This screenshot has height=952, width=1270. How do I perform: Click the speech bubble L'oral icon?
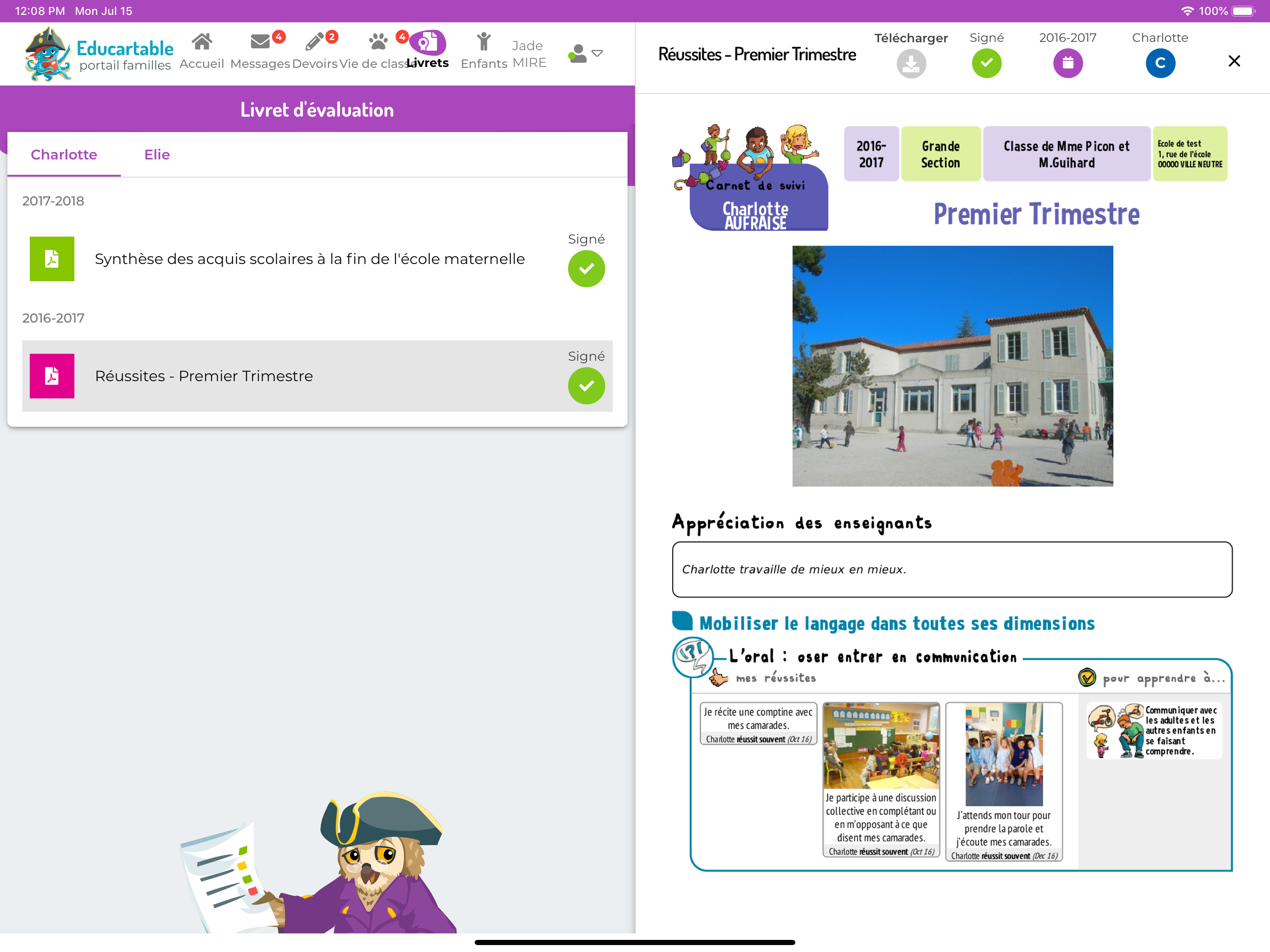(x=693, y=657)
